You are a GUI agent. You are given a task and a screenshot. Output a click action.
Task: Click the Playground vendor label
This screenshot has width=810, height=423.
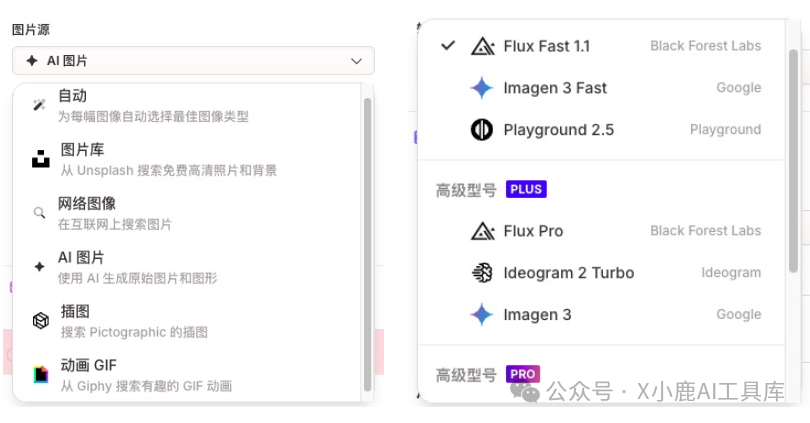tap(725, 130)
